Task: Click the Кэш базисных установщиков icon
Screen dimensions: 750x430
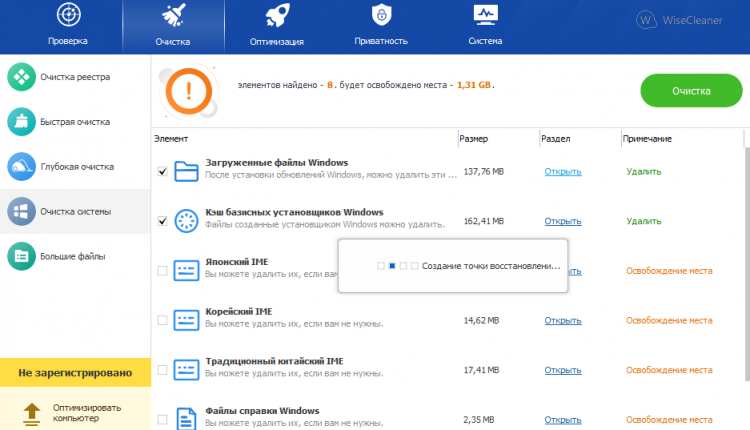Action: point(186,221)
